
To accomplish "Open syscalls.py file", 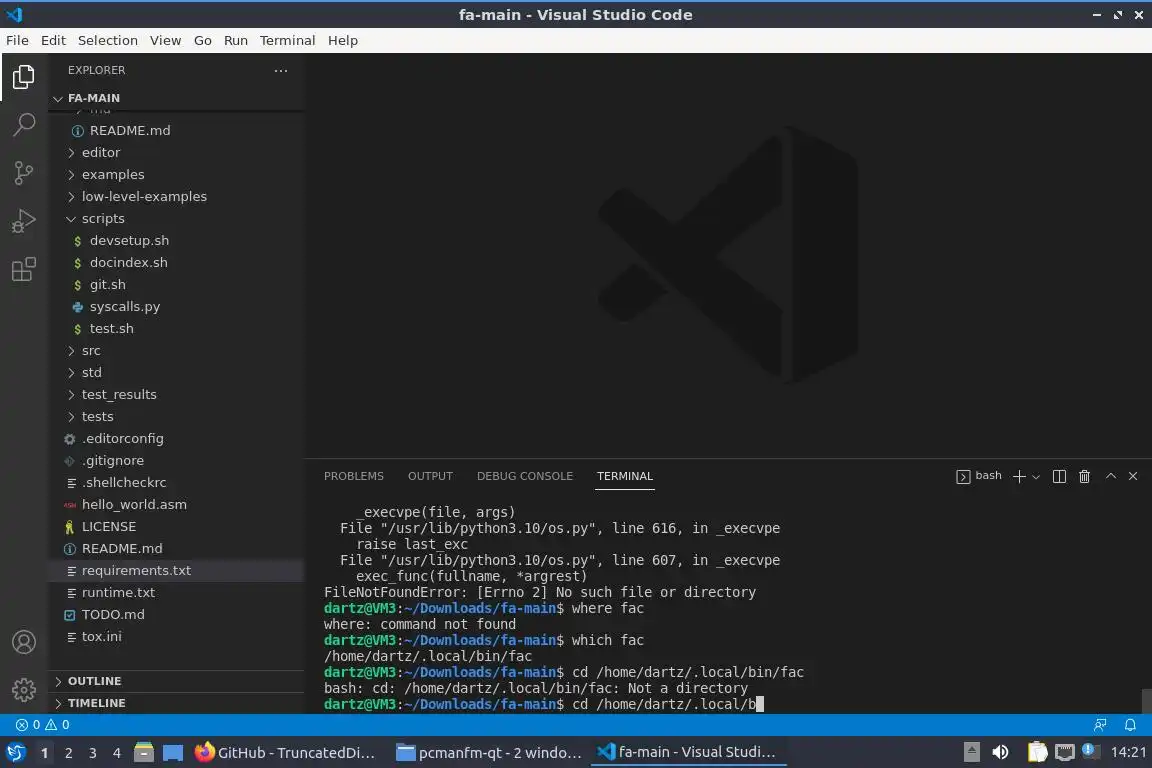I will coord(176,306).
